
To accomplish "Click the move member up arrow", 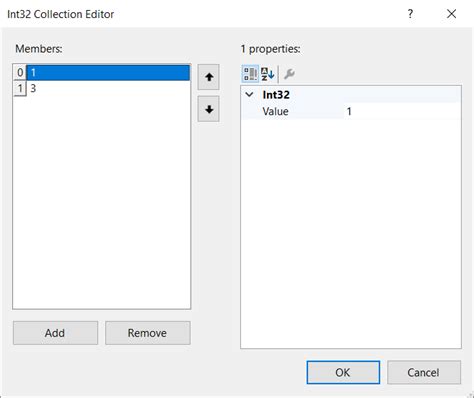I will click(x=208, y=77).
